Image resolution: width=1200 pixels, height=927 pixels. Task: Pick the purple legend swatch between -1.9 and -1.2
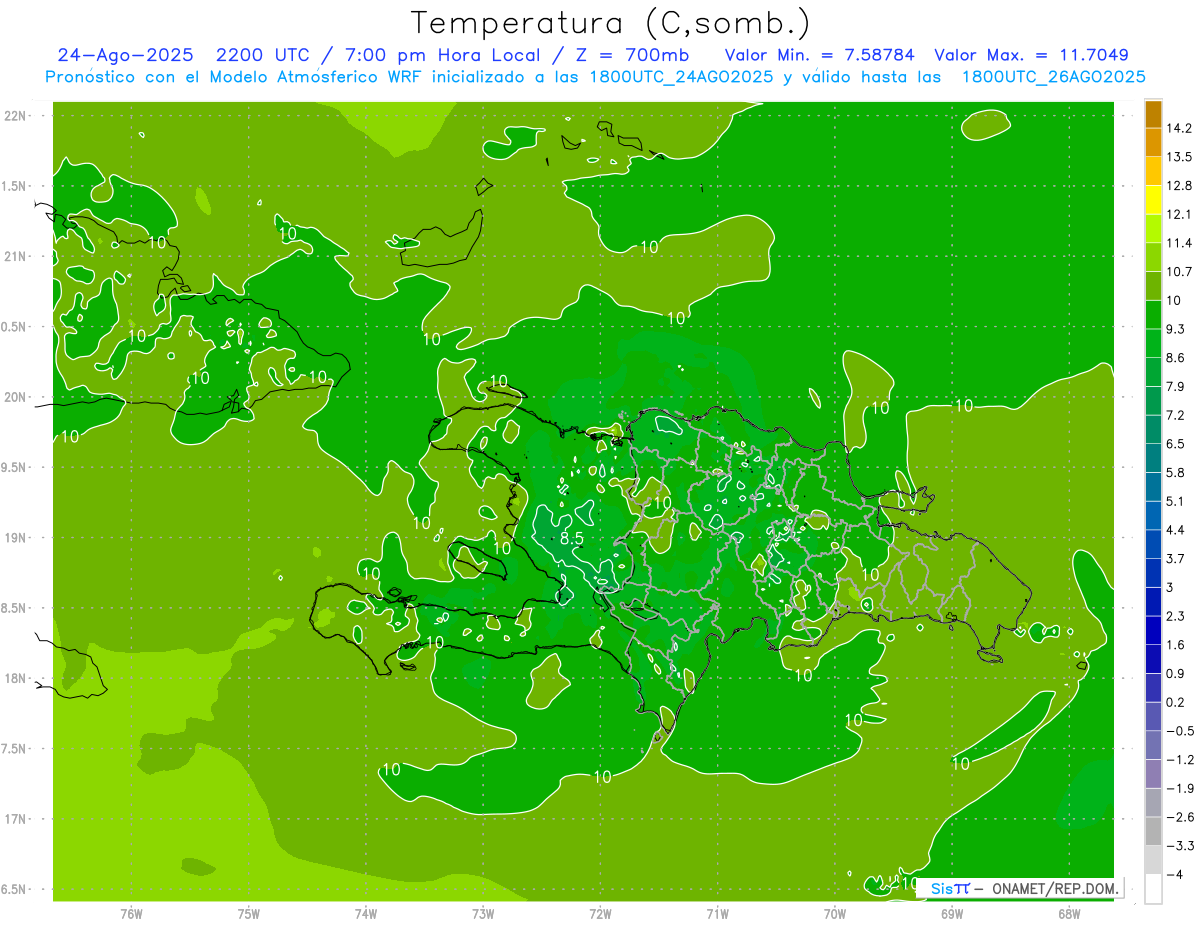[x=1153, y=774]
